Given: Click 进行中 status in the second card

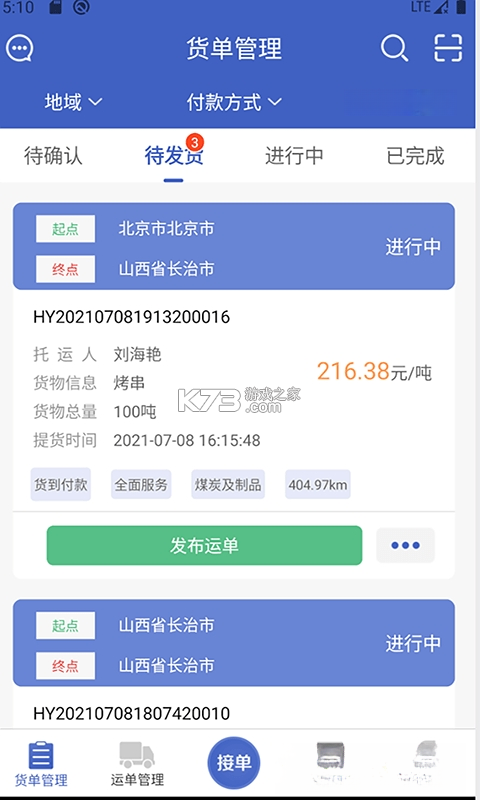Looking at the screenshot, I should point(413,643).
